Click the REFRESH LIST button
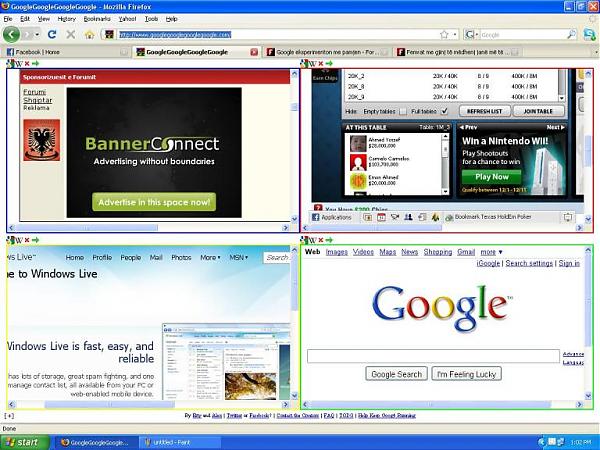 pos(484,111)
